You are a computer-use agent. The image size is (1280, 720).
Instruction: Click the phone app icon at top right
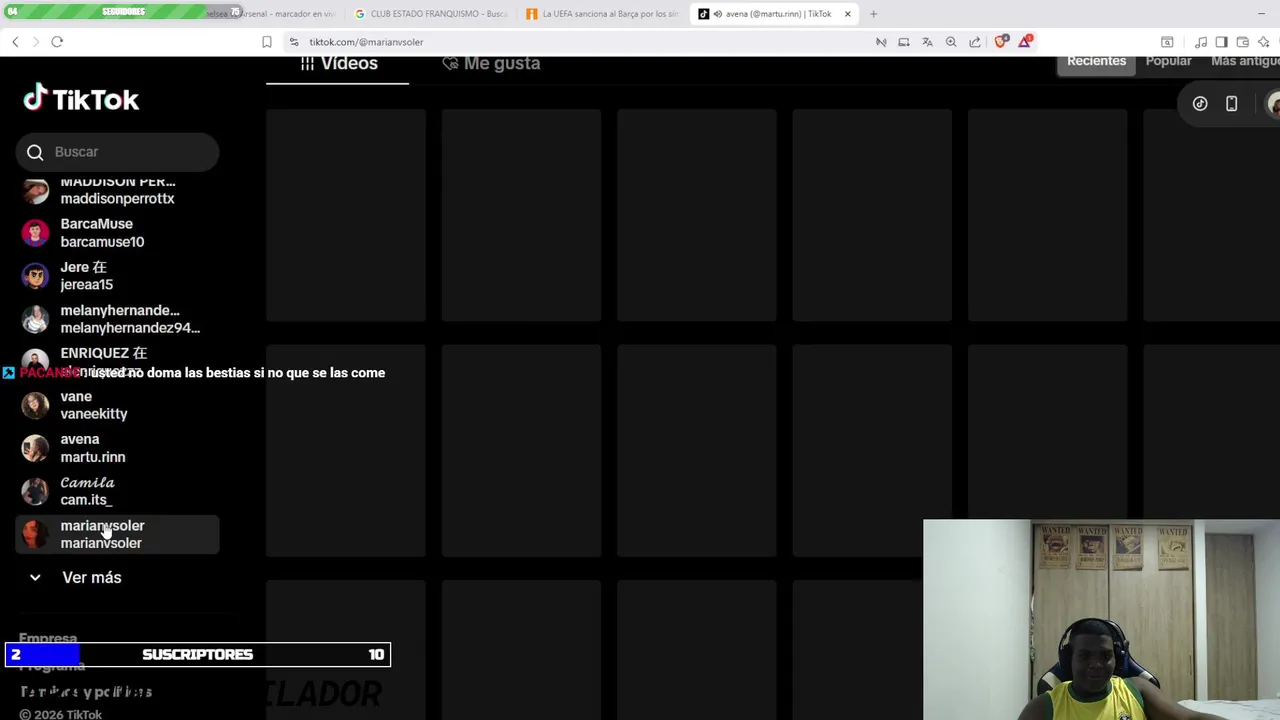point(1232,103)
